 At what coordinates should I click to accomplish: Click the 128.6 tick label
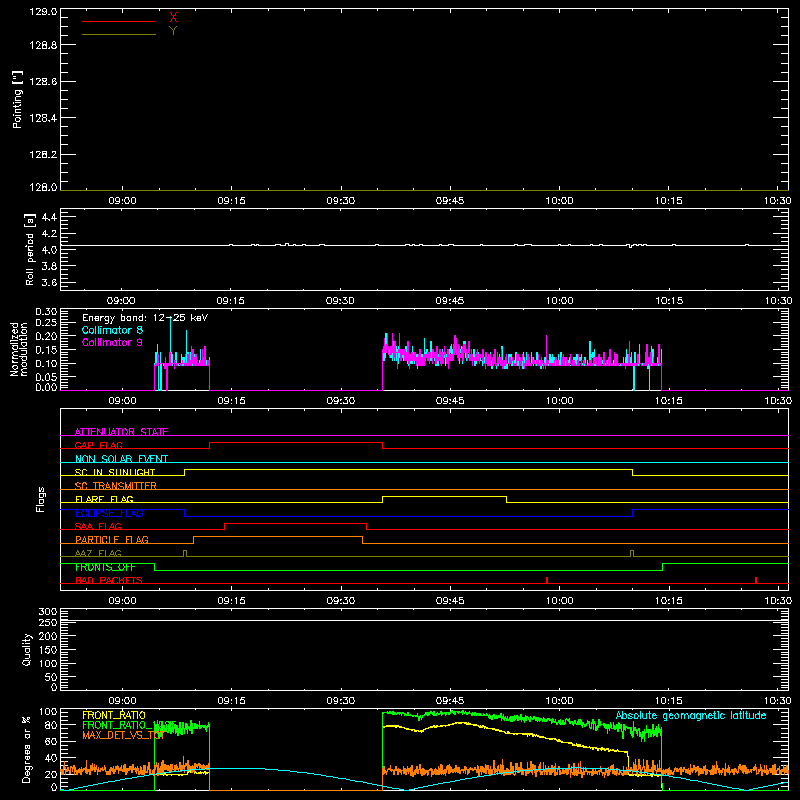coord(43,82)
